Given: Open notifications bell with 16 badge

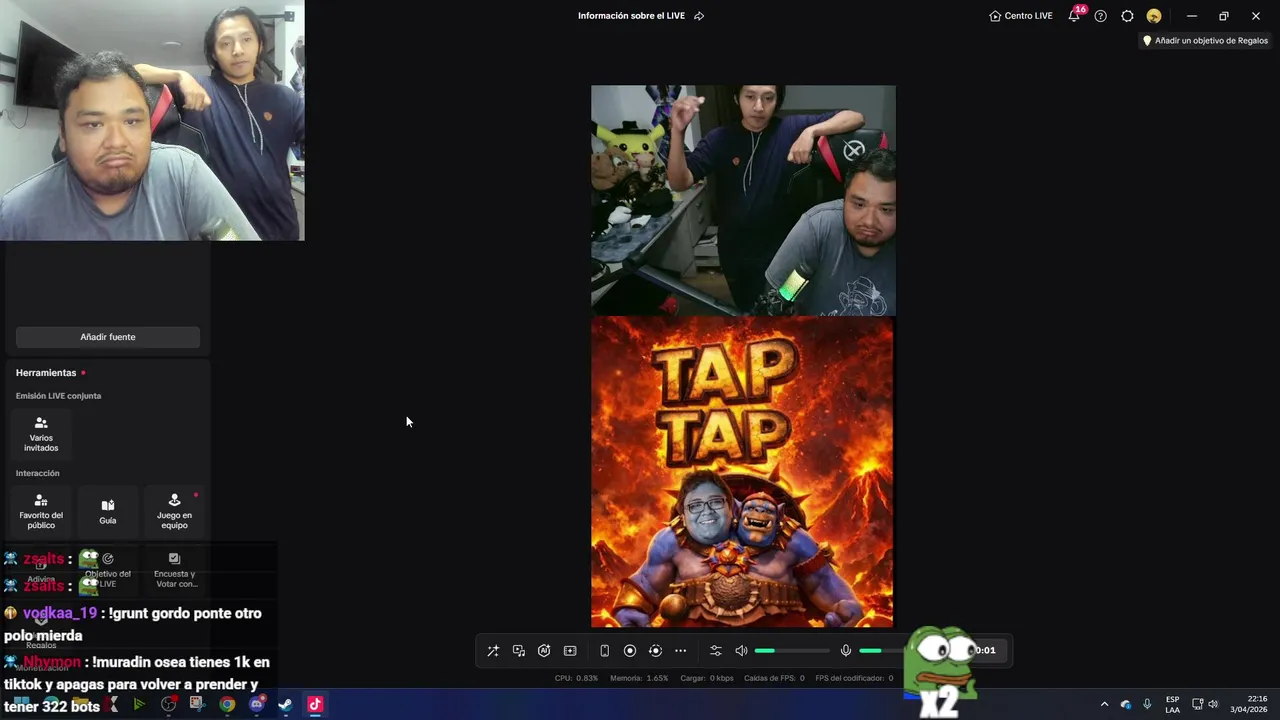Looking at the screenshot, I should tap(1075, 15).
